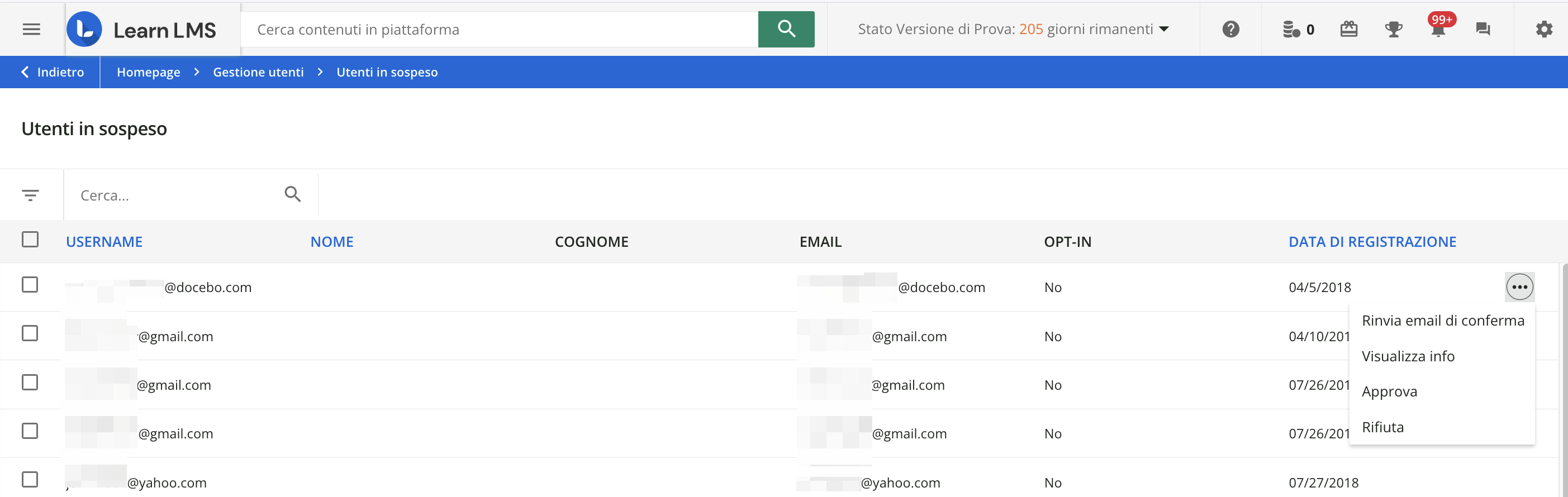This screenshot has height=497, width=1568.
Task: Open the trophy gamification icon
Action: (1393, 29)
